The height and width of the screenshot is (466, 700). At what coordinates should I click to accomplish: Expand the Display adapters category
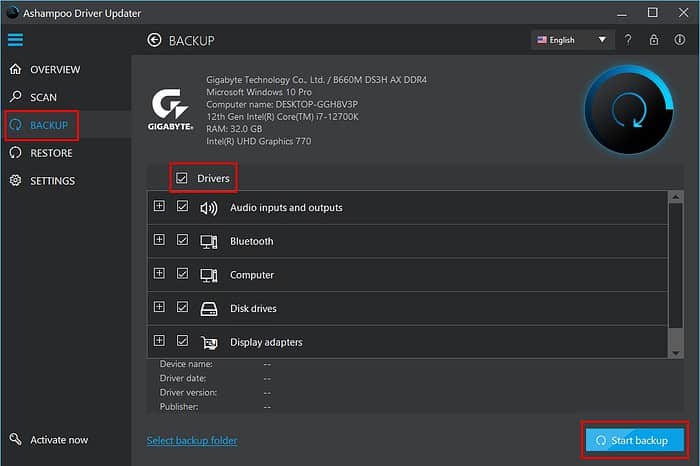159,340
